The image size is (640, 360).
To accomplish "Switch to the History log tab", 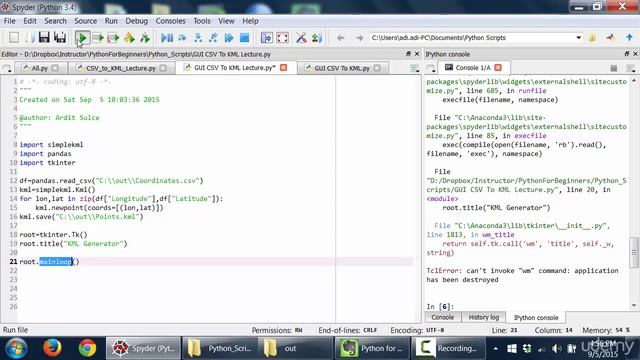I will [x=483, y=317].
